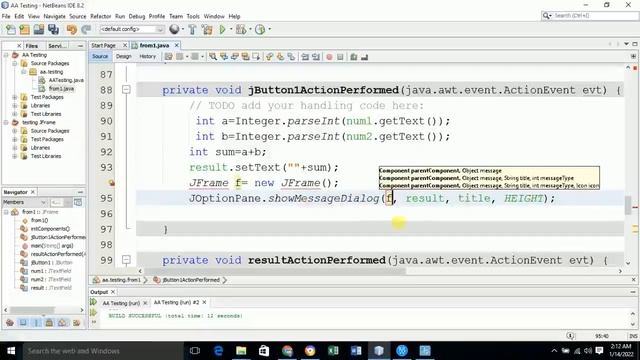Click the Redo toolbar icon

click(x=86, y=29)
